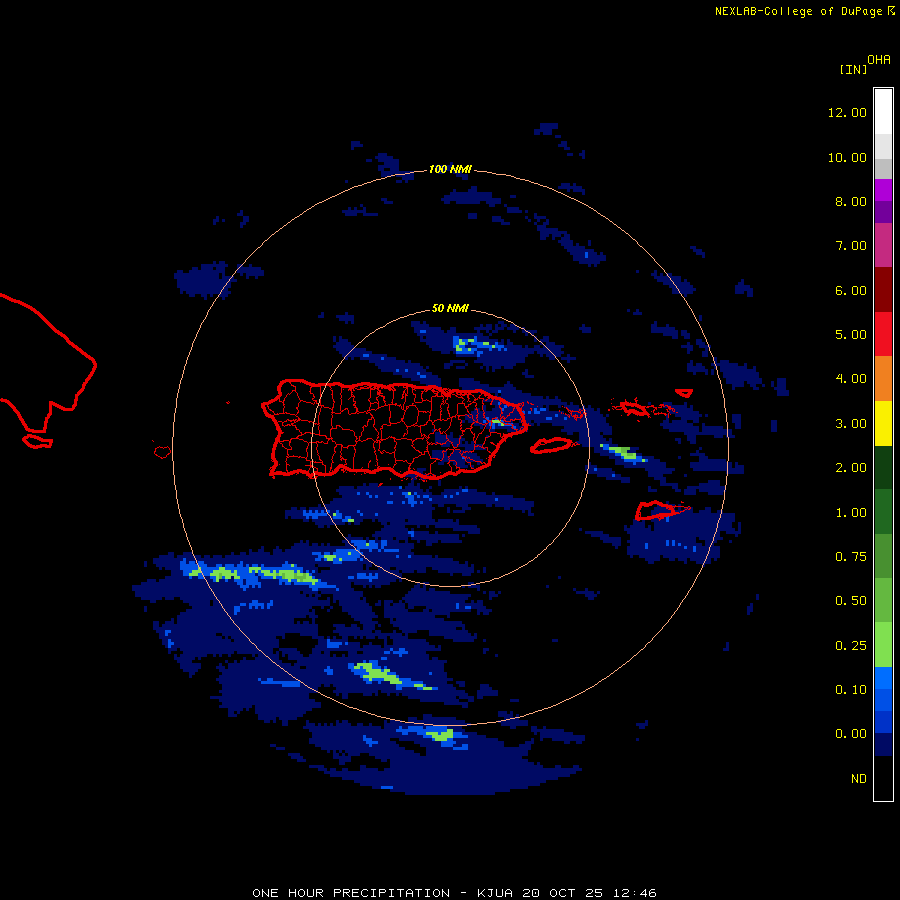Select the 0.75 legend value
The width and height of the screenshot is (900, 900).
[851, 557]
